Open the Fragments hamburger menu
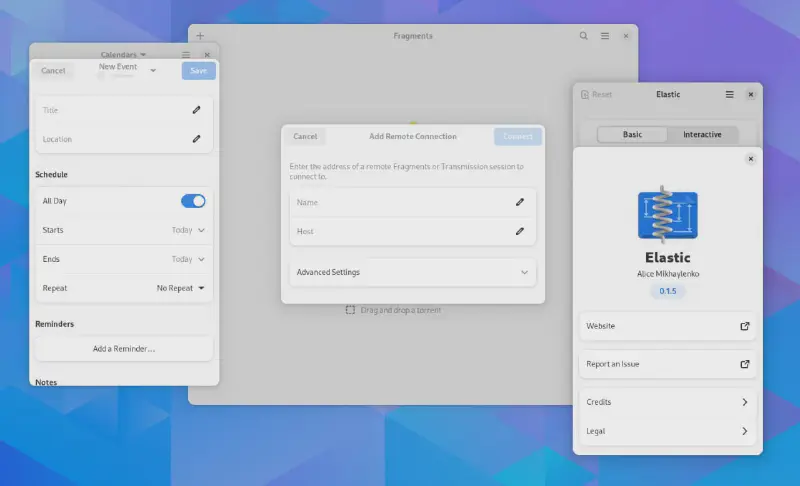 [x=605, y=36]
